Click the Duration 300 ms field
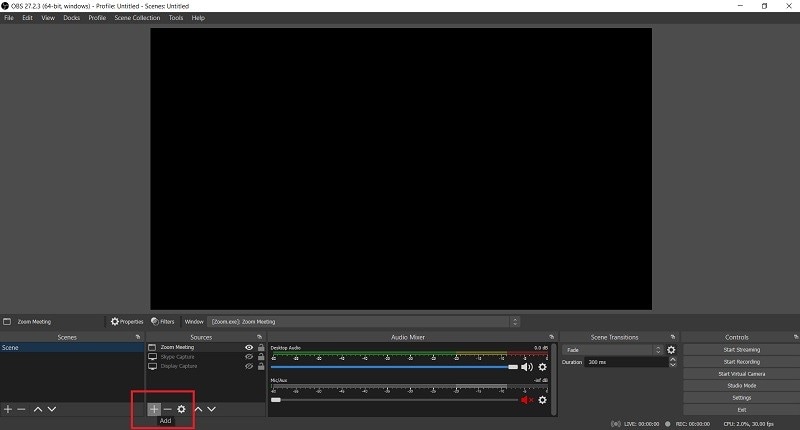The image size is (800, 430). pos(626,362)
